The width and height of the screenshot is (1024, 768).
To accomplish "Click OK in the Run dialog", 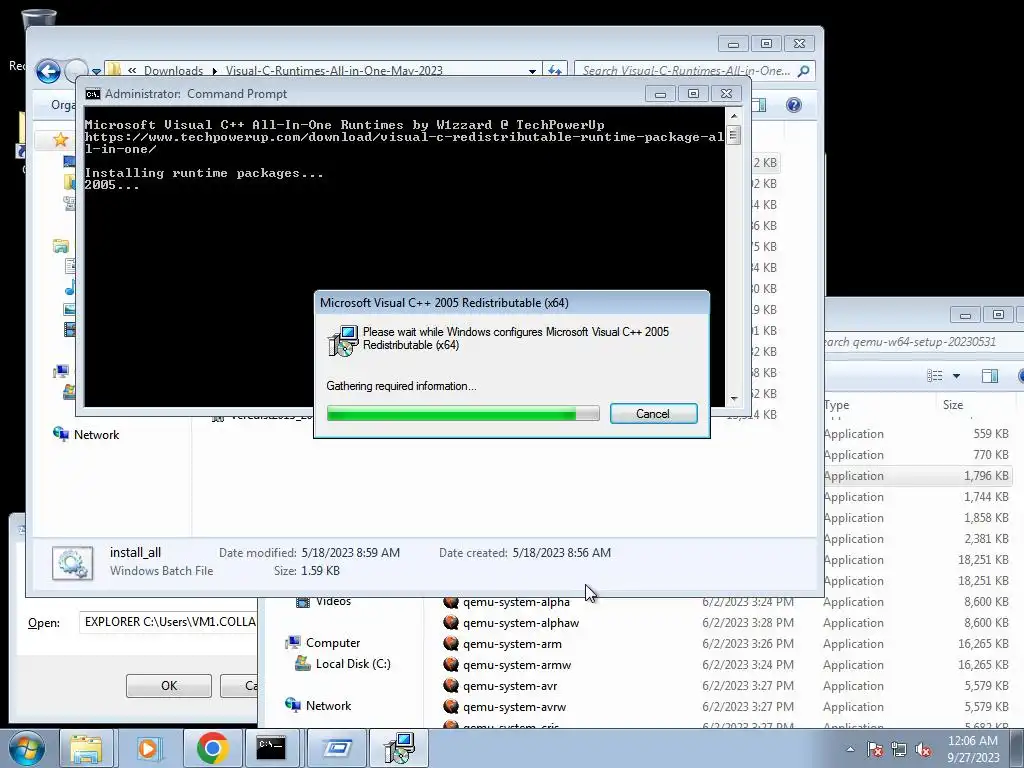I will pyautogui.click(x=168, y=686).
